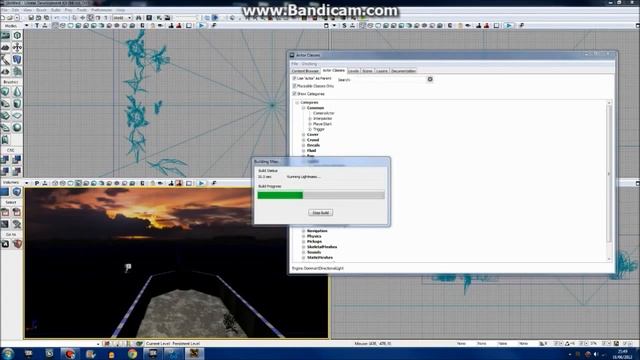Play level in top-right viewport
The height and width of the screenshot is (360, 640).
point(509,25)
